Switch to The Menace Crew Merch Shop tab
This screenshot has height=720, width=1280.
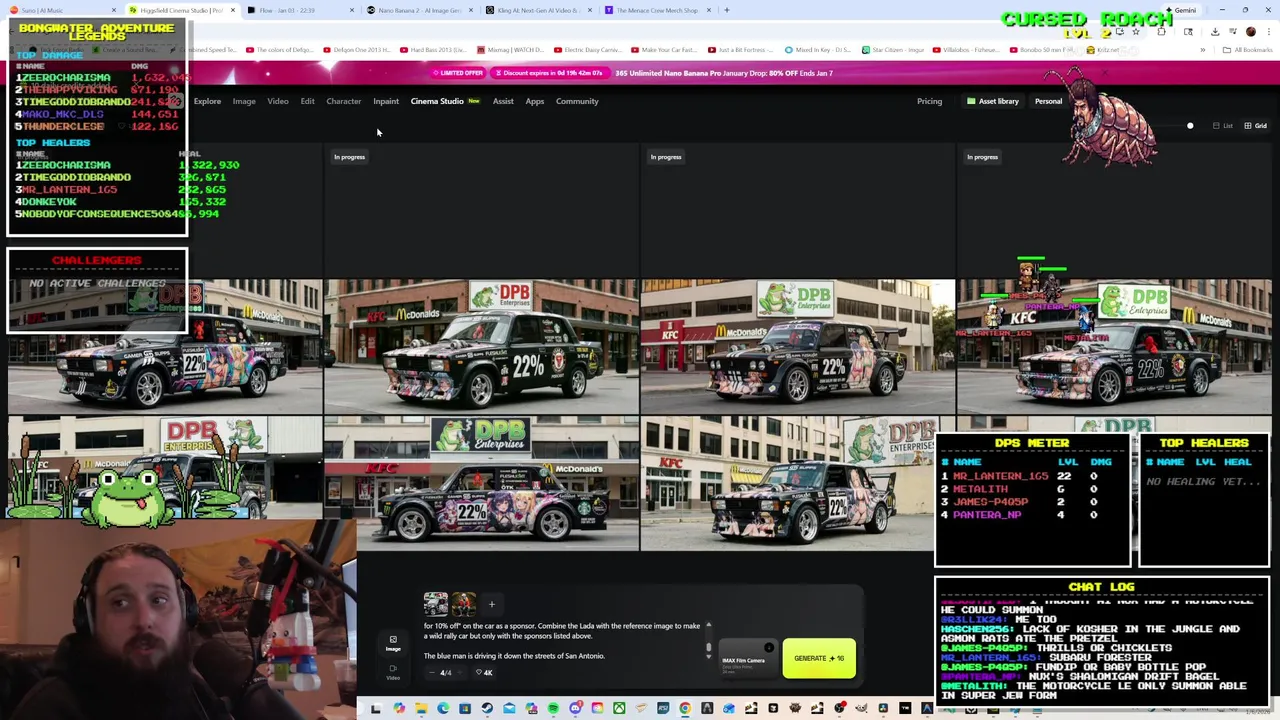tap(656, 10)
